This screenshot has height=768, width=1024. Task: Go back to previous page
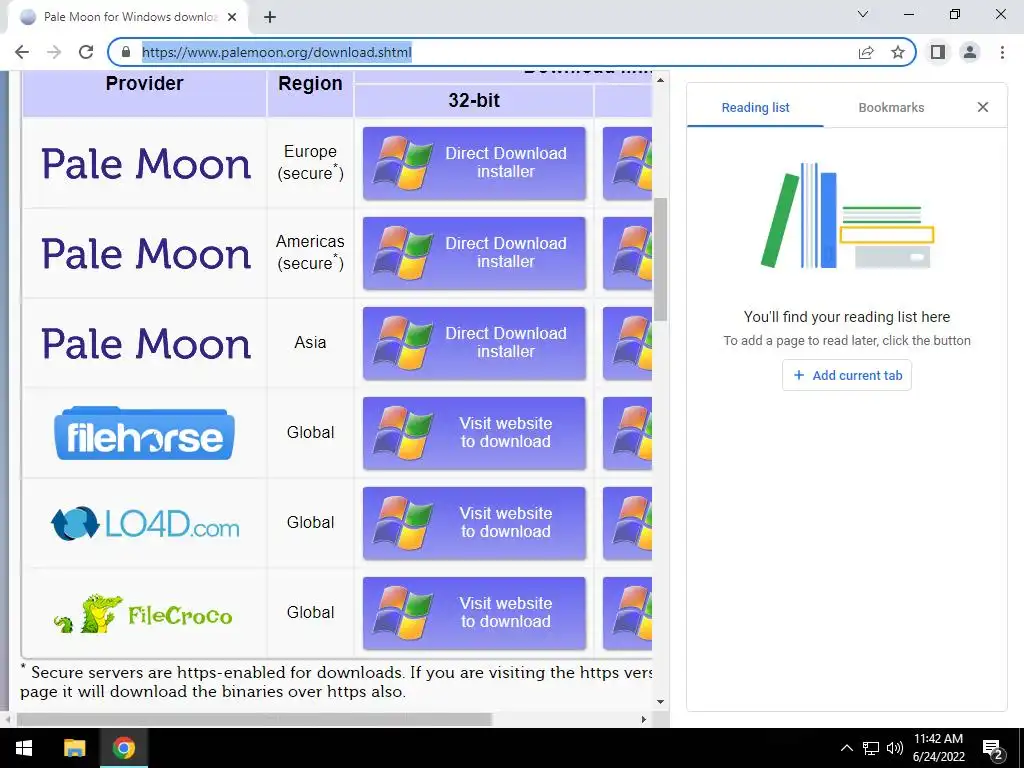click(x=22, y=52)
